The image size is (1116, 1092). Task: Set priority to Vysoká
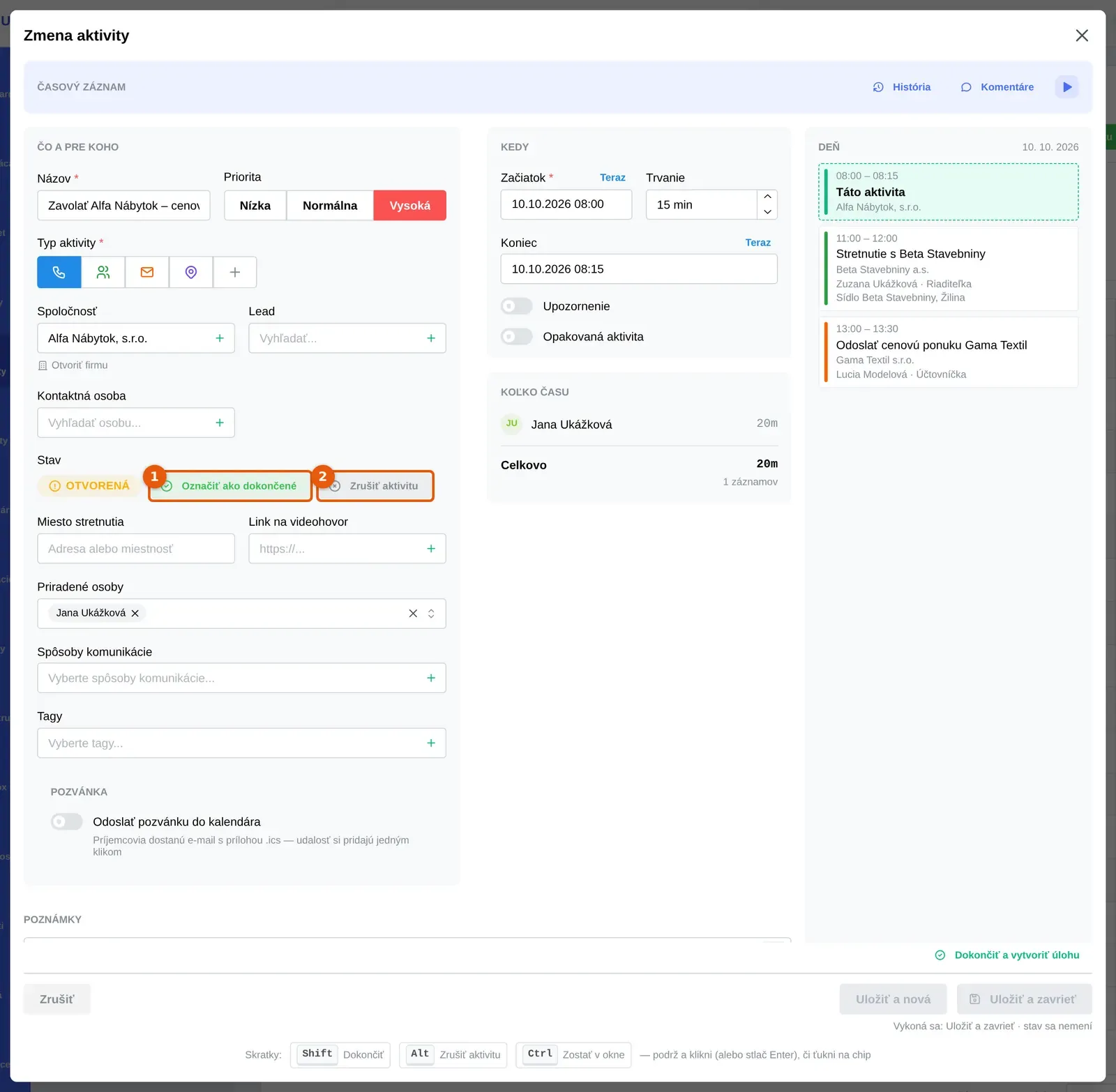pos(410,206)
